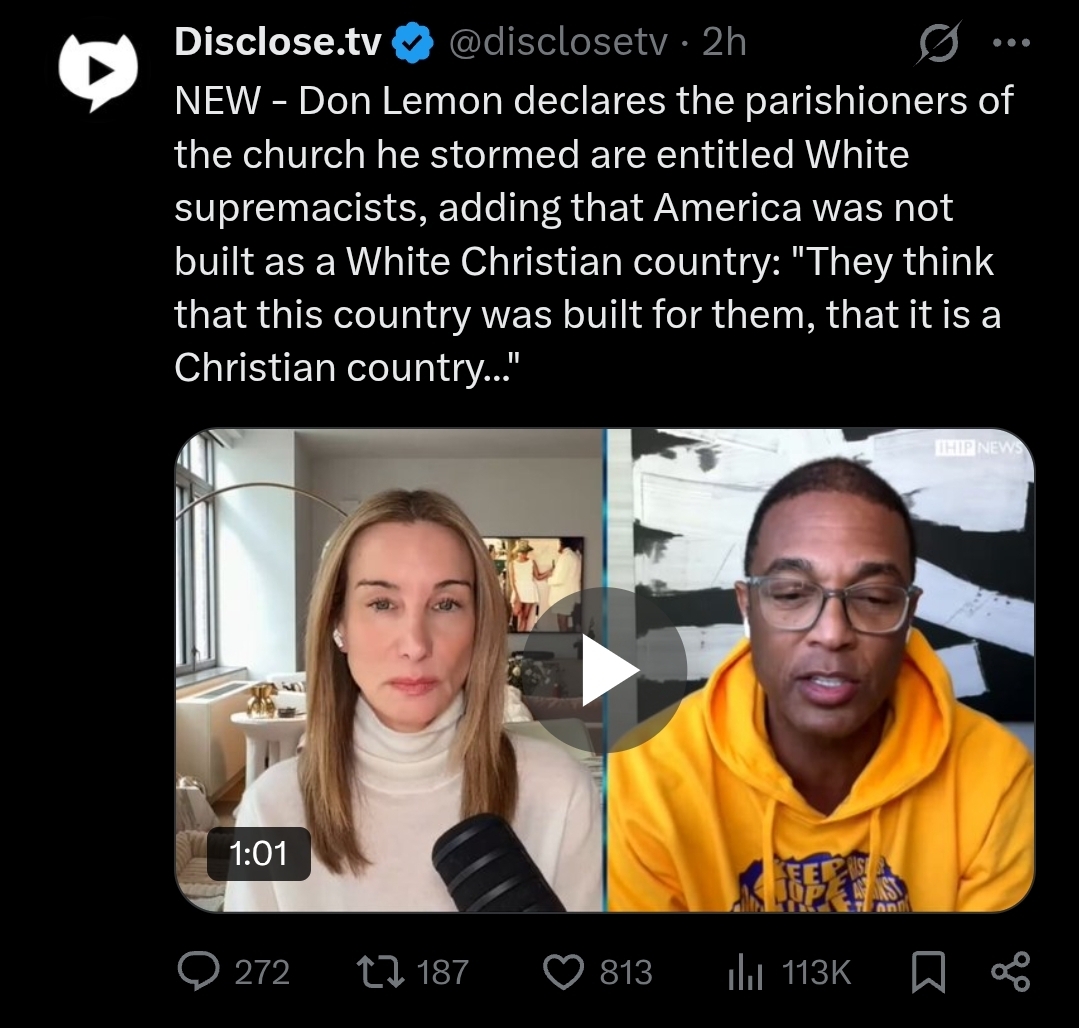Screen dimensions: 1079x1028
Task: Repost using the retweet arrows icon
Action: 381,972
